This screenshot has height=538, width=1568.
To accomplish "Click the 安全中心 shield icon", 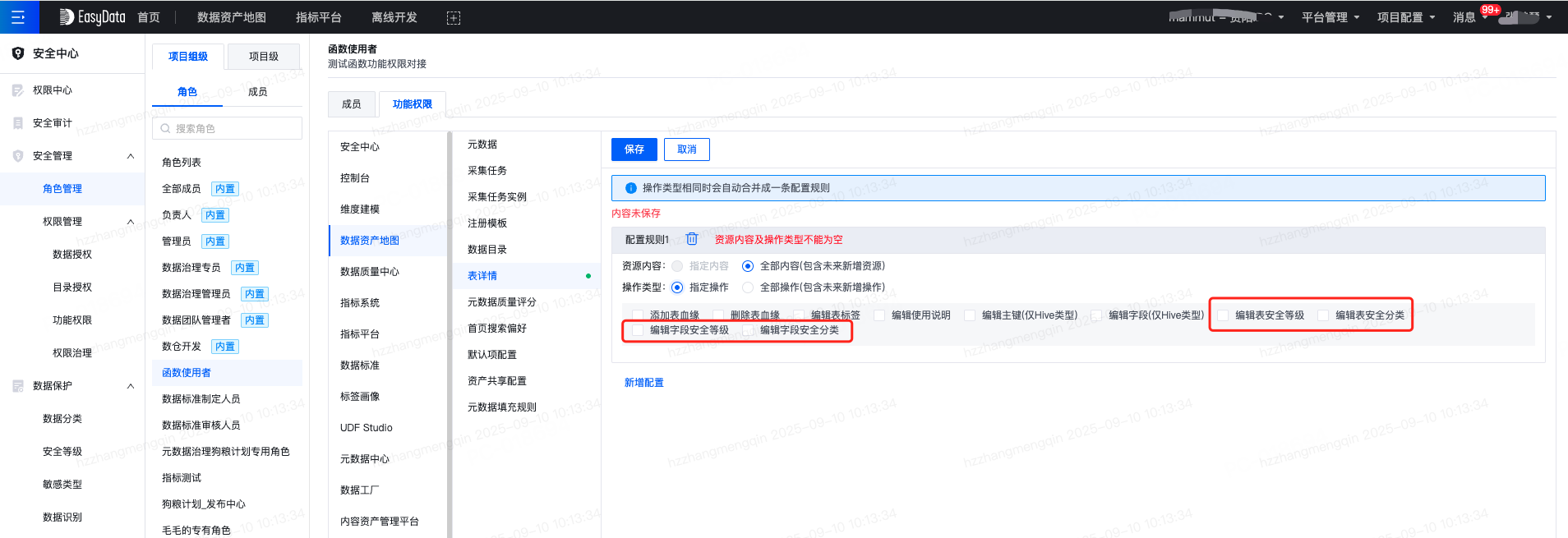I will [x=17, y=53].
